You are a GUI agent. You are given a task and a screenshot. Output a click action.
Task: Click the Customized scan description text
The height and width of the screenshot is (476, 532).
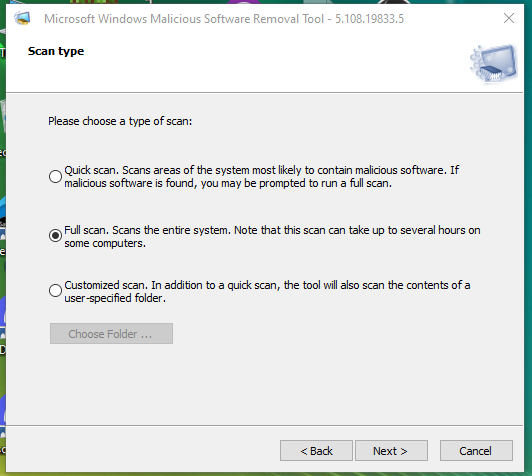267,291
